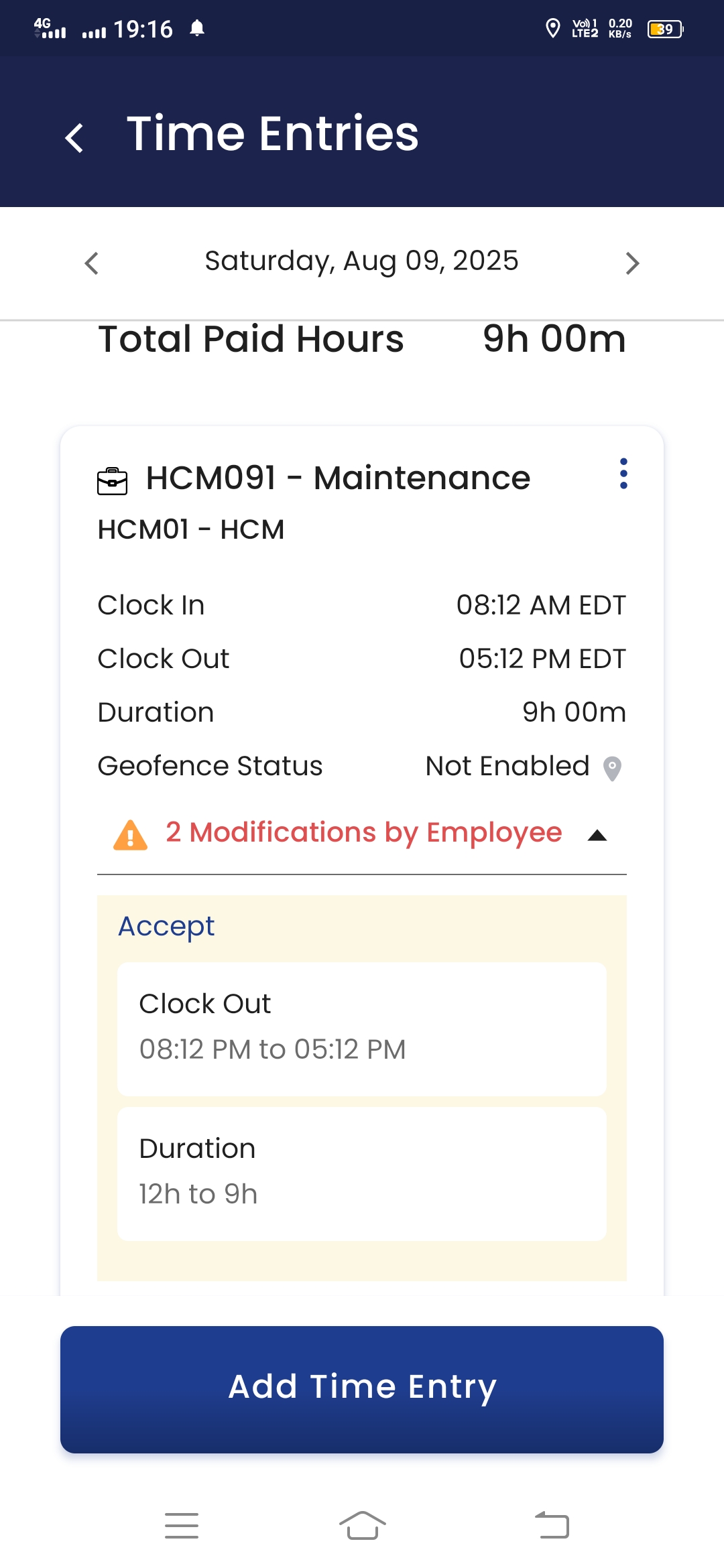Tap the briefcase icon beside HCM091
The height and width of the screenshot is (1568, 724).
pyautogui.click(x=112, y=480)
